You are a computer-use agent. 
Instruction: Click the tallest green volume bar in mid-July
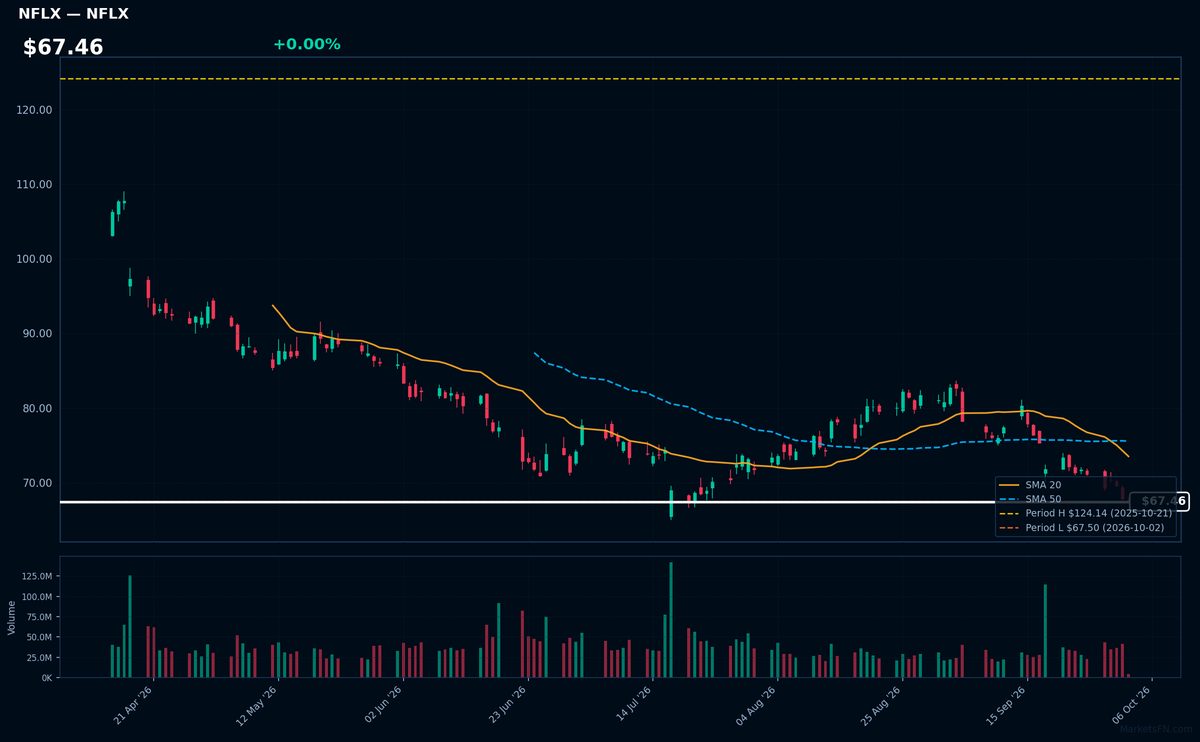pos(671,620)
